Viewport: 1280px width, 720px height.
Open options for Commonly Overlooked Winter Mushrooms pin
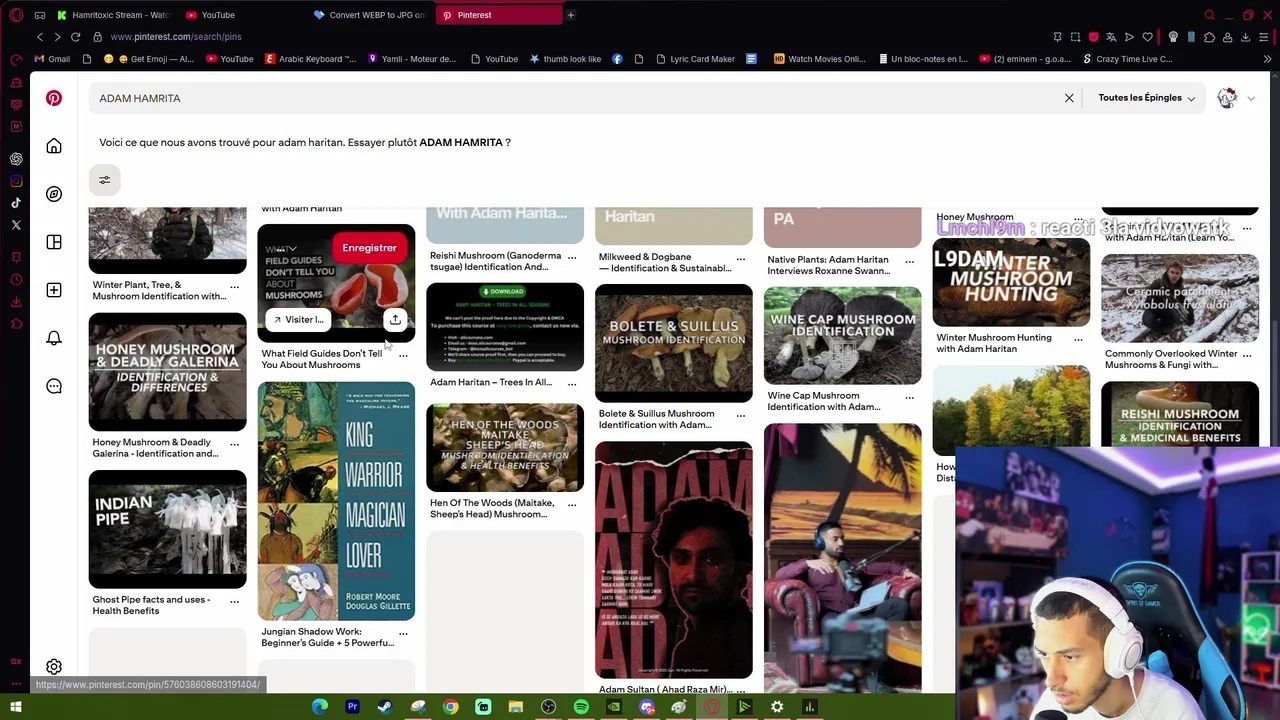(1247, 355)
